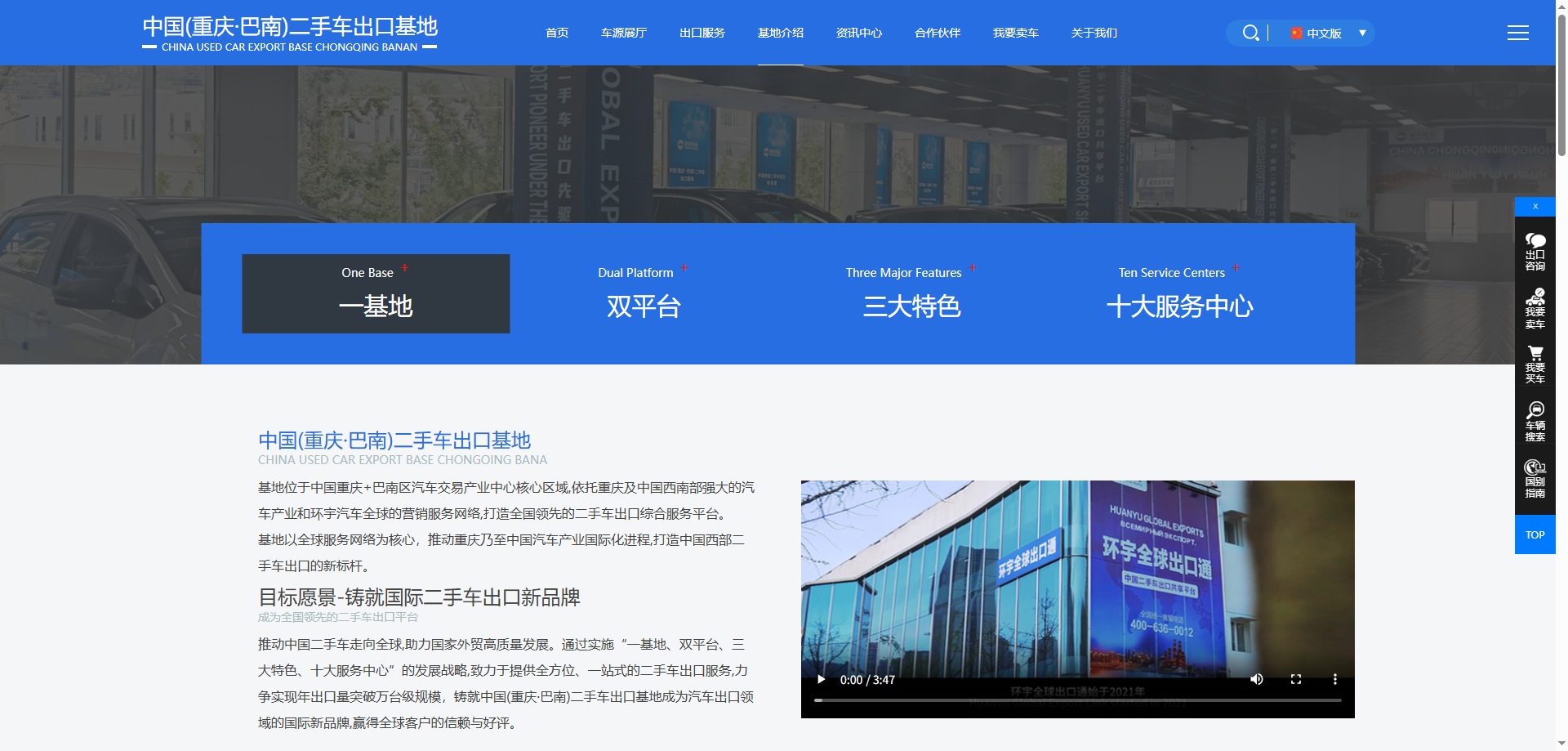
Task: Expand the 中文版 language dropdown arrow
Action: pyautogui.click(x=1362, y=33)
